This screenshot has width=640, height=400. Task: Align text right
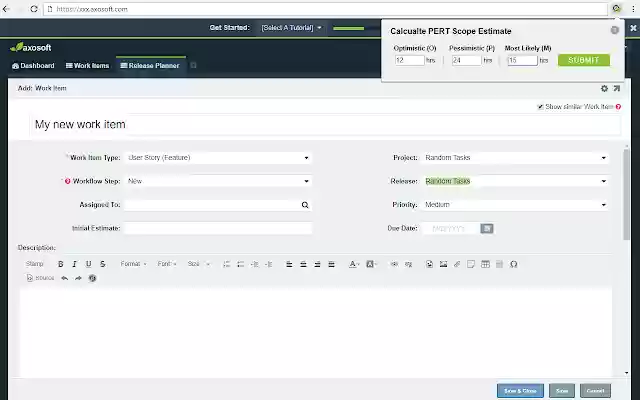[317, 264]
